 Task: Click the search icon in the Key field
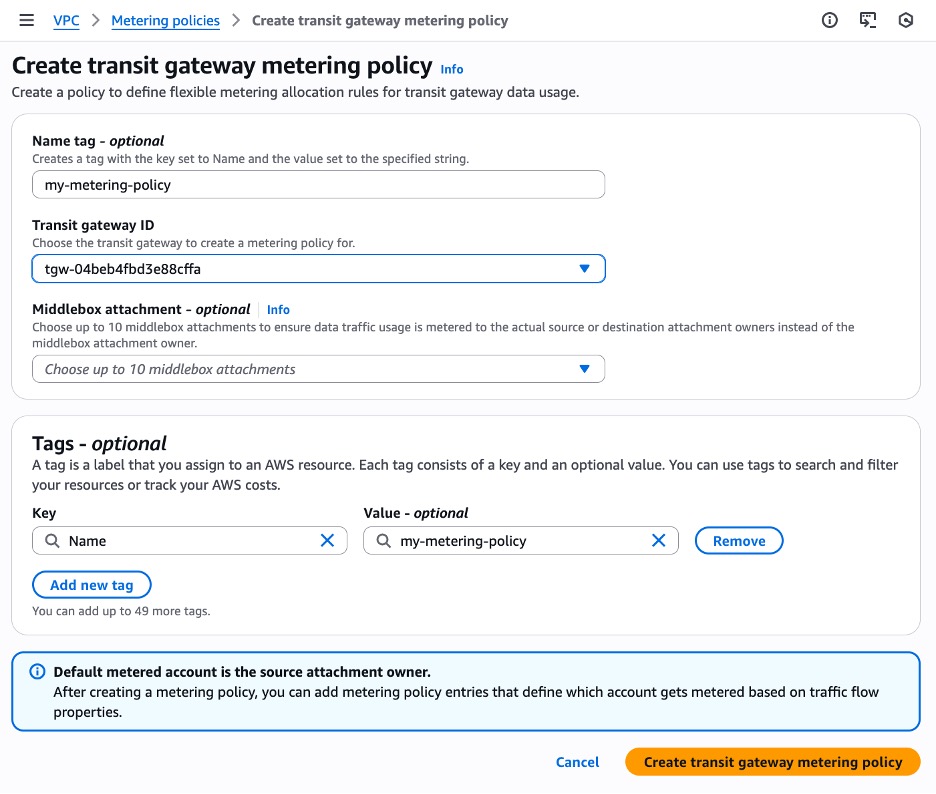click(52, 541)
